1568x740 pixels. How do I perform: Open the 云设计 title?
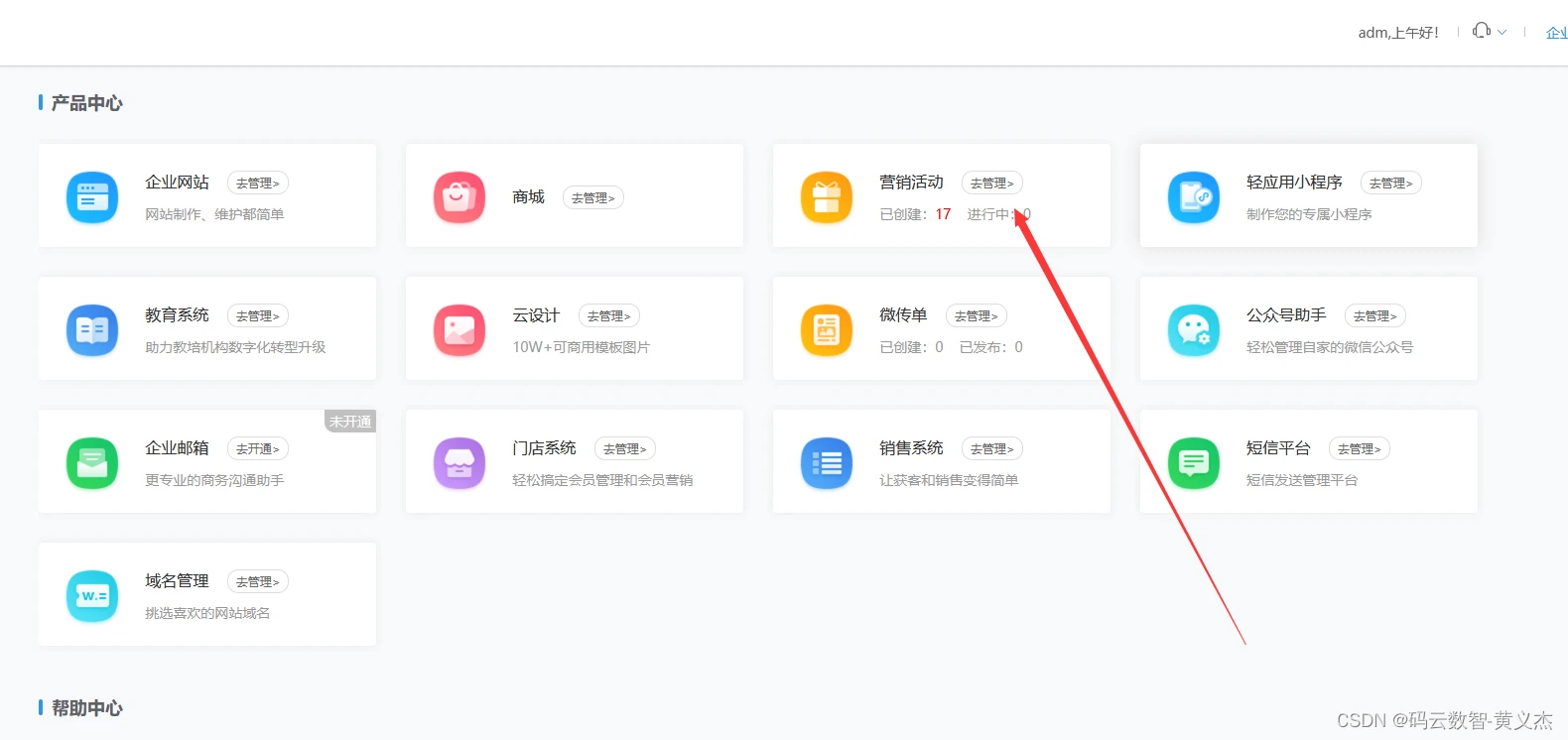[536, 315]
